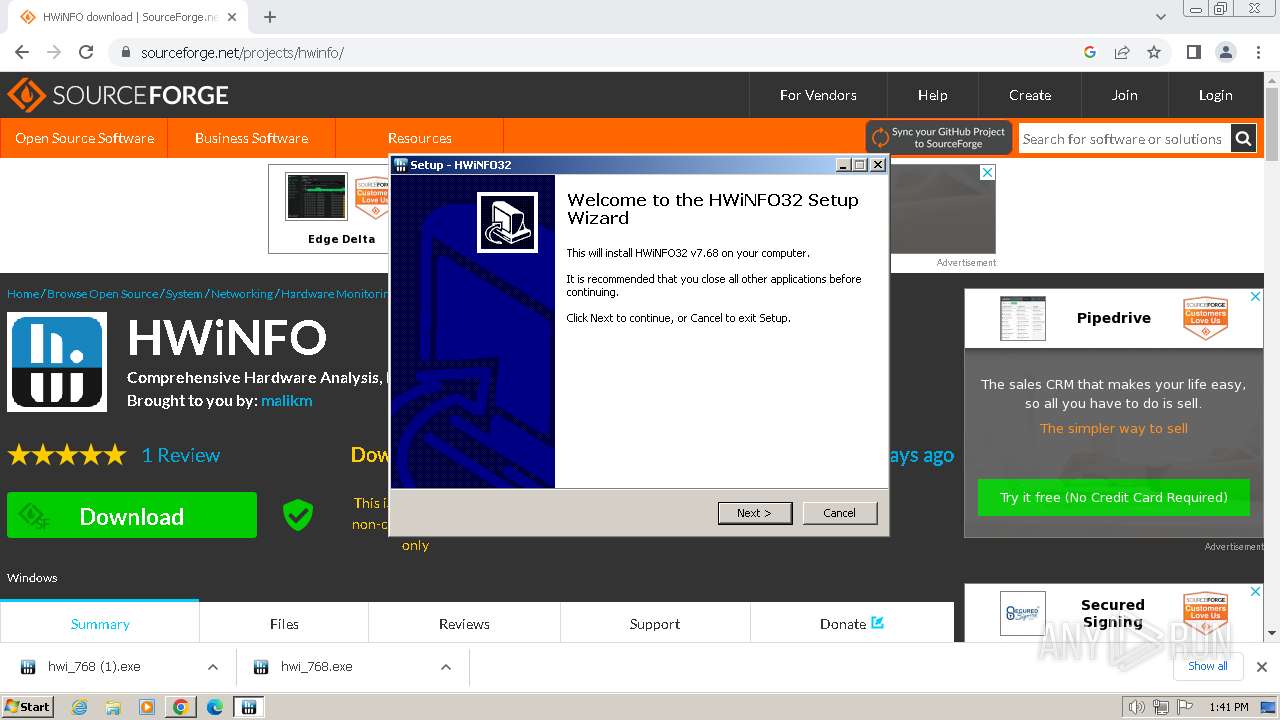1280x720 pixels.
Task: Click the SourceForge logo
Action: (118, 95)
